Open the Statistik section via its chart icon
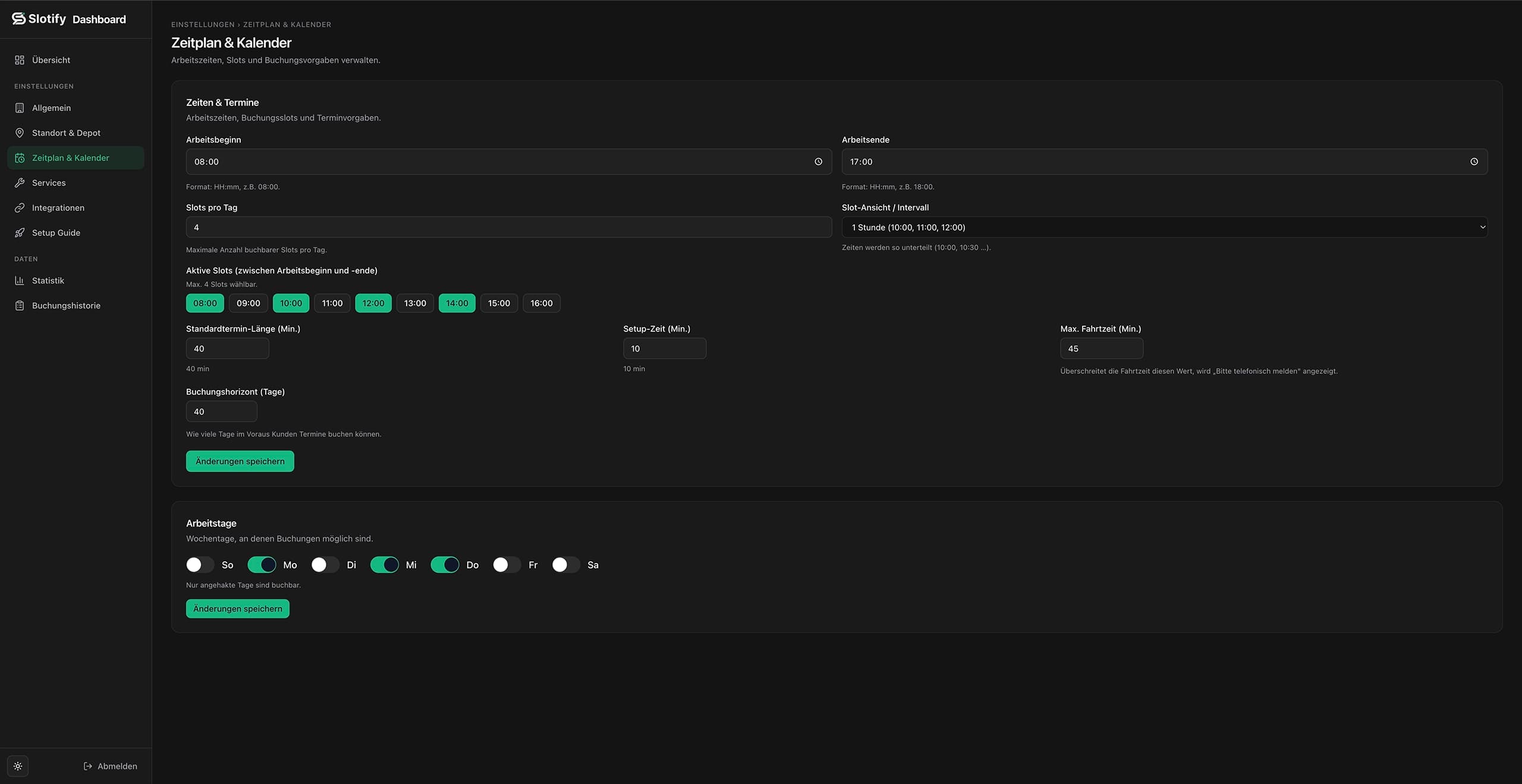Image resolution: width=1522 pixels, height=784 pixels. (x=20, y=280)
